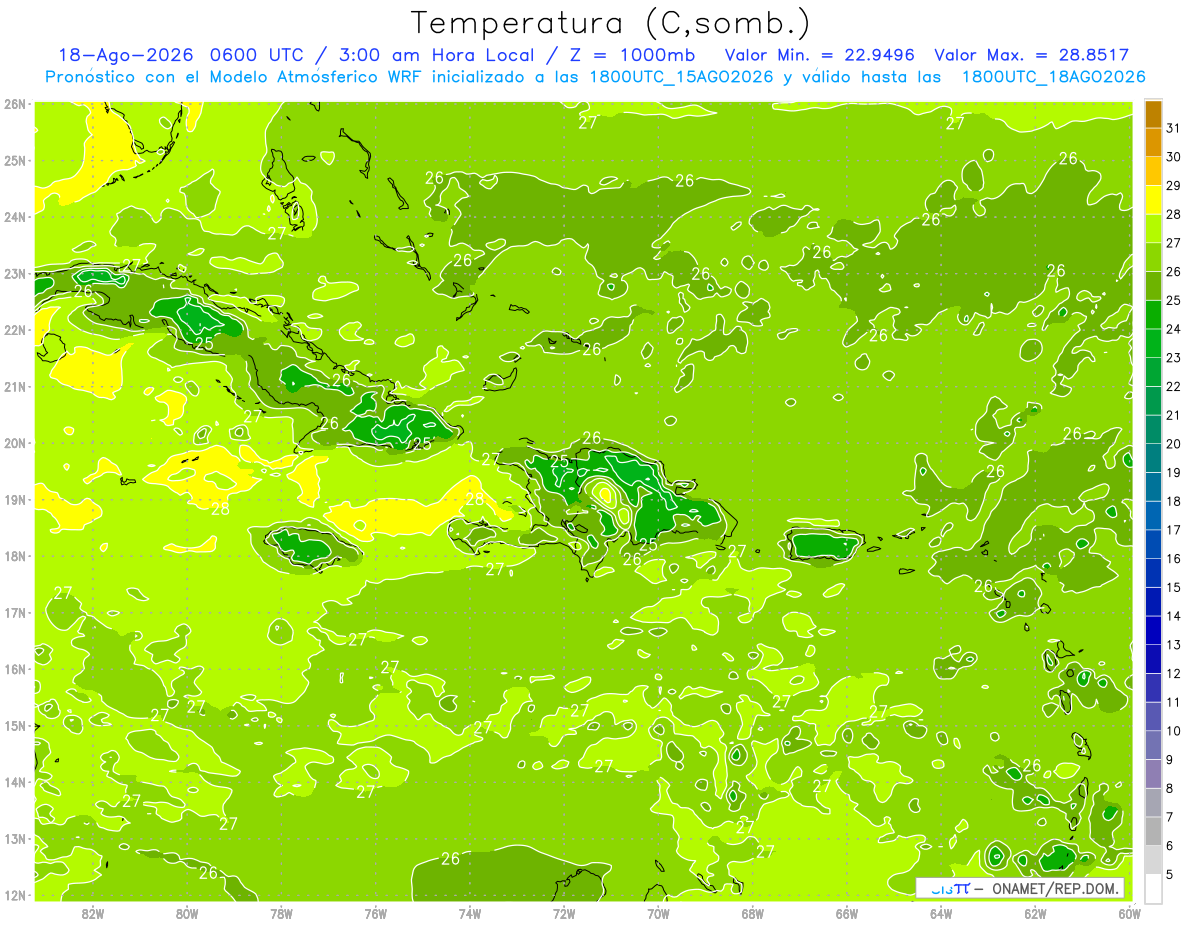
Task: Click the "Valor Min. = 22.9496" text
Action: (820, 55)
